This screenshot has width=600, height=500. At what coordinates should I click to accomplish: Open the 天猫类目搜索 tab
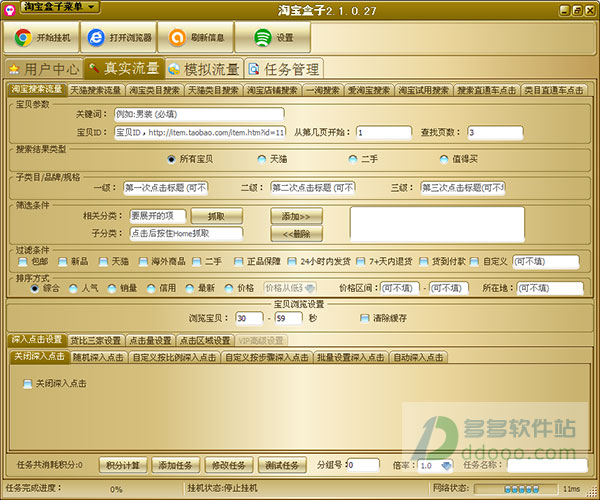(214, 90)
